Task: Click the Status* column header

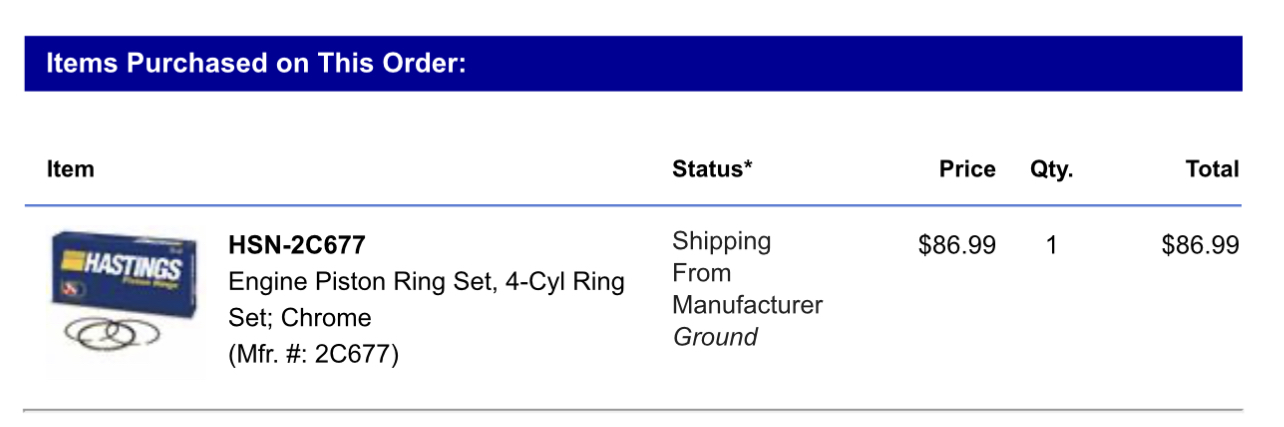Action: pos(712,169)
